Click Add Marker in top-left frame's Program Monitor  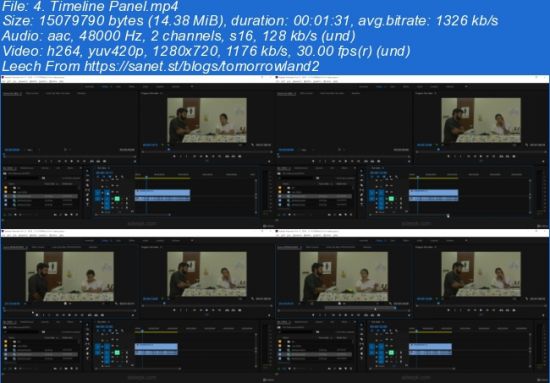click(174, 156)
